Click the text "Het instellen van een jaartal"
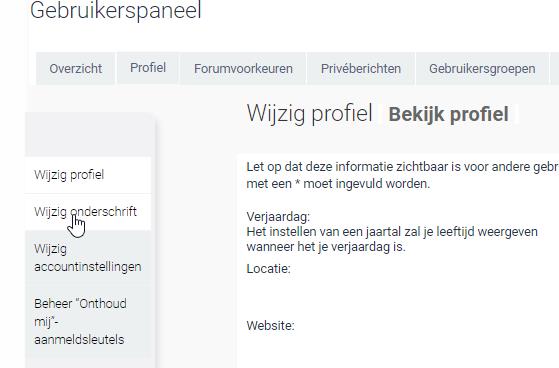The height and width of the screenshot is (368, 559). pyautogui.click(x=325, y=232)
